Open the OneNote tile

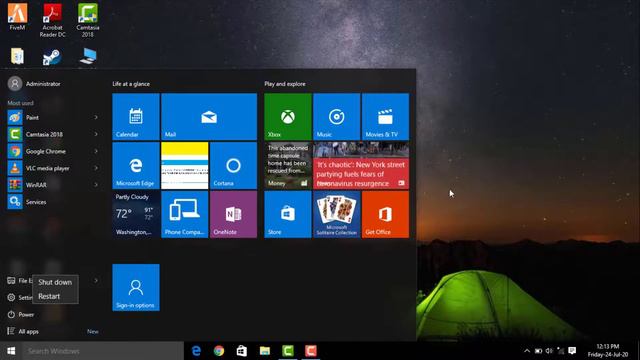click(233, 214)
